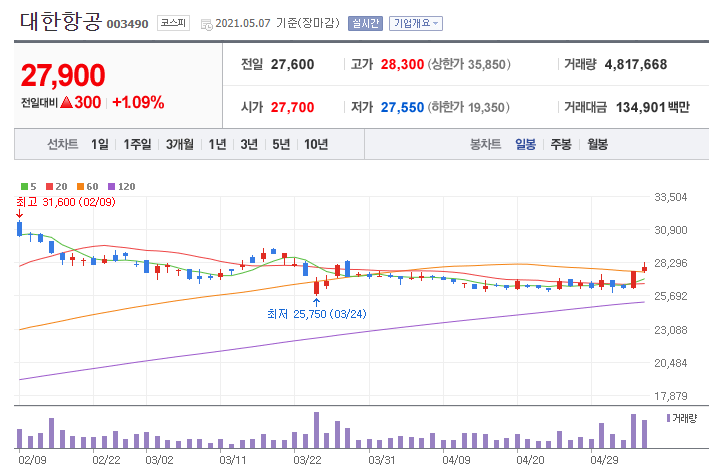This screenshot has height=472, width=709.
Task: Click the 최고 31,600 (02/09) high marker
Action: pos(66,202)
